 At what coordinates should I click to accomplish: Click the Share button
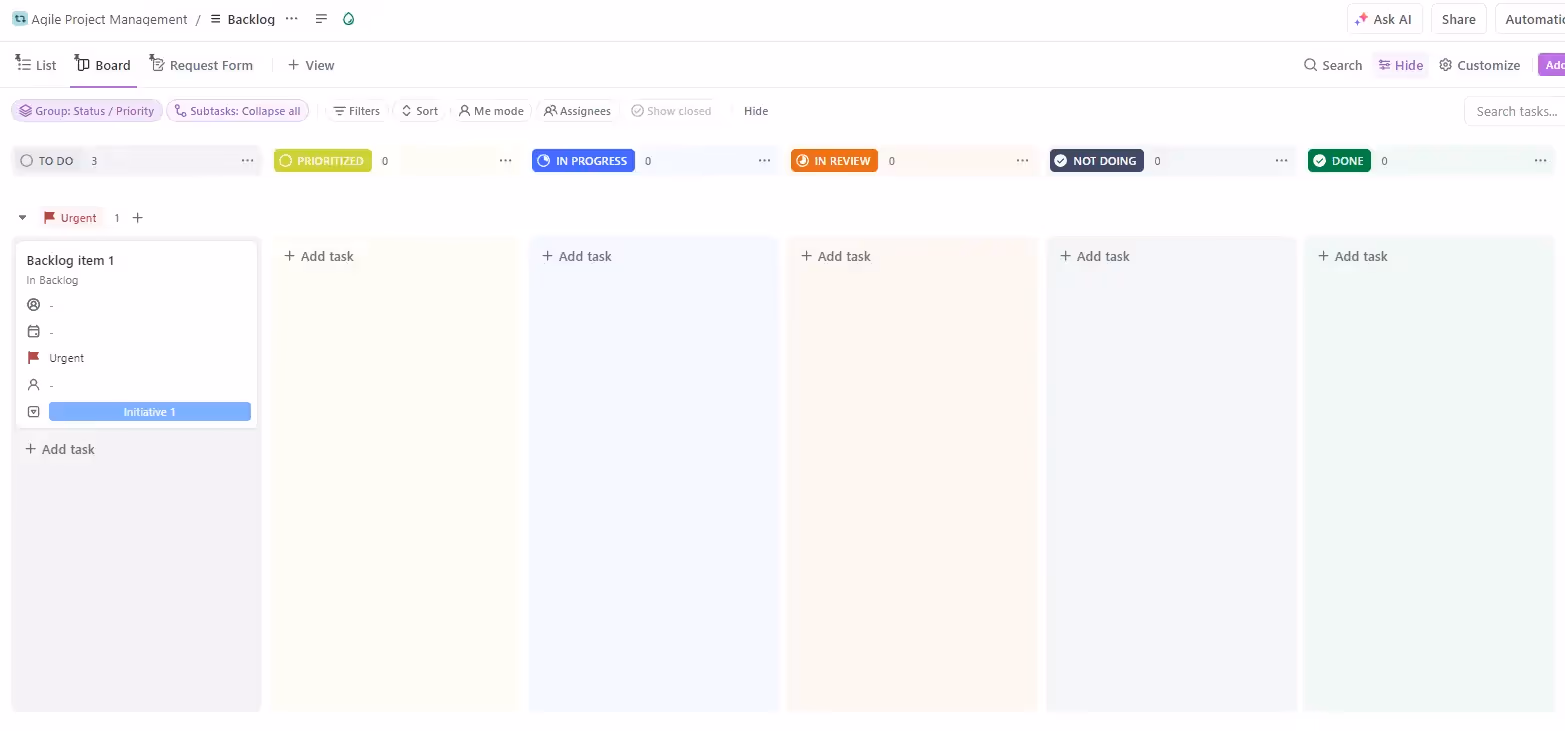coord(1458,19)
